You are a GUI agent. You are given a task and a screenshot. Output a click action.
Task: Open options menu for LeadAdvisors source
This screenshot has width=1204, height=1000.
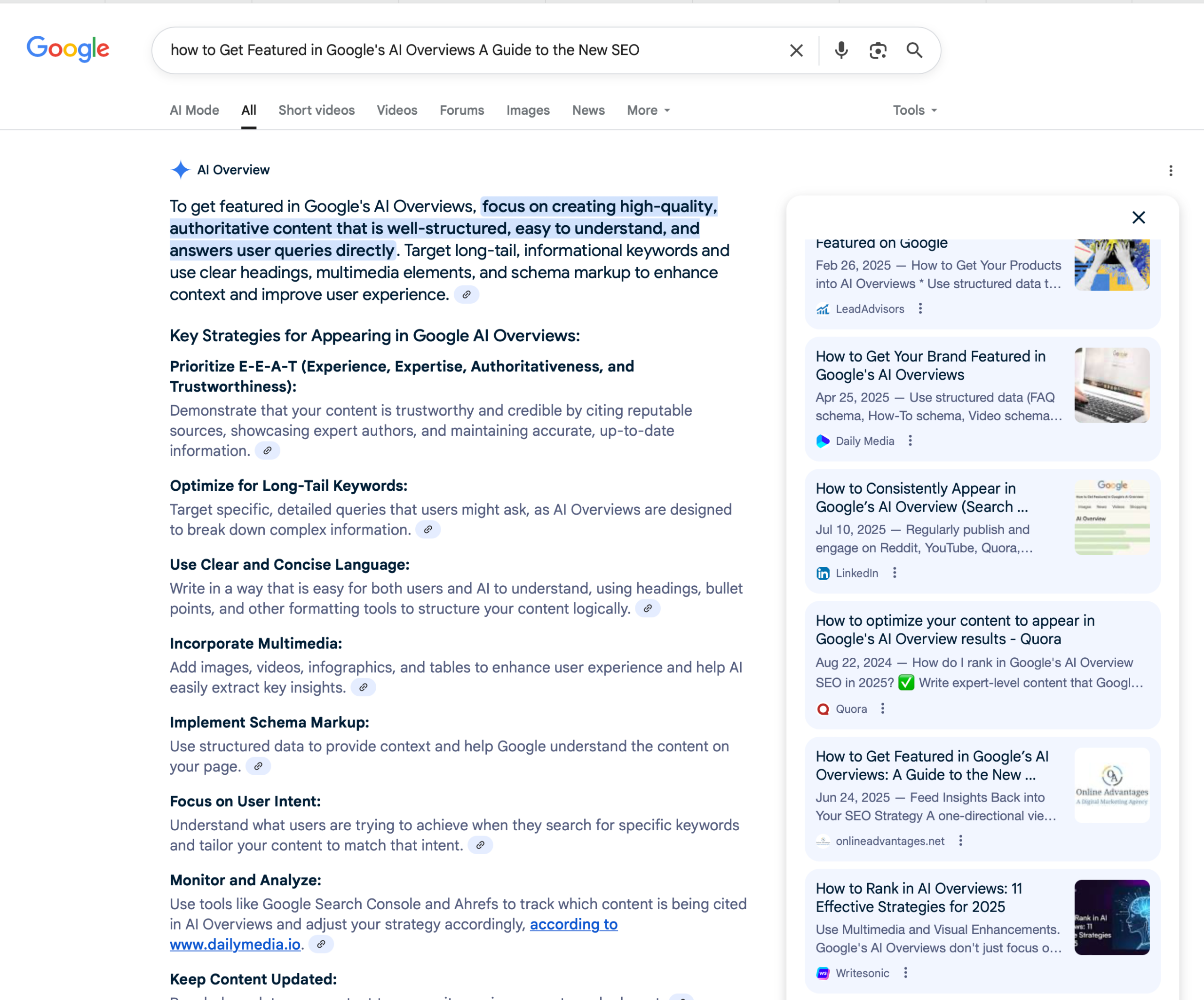pyautogui.click(x=920, y=309)
